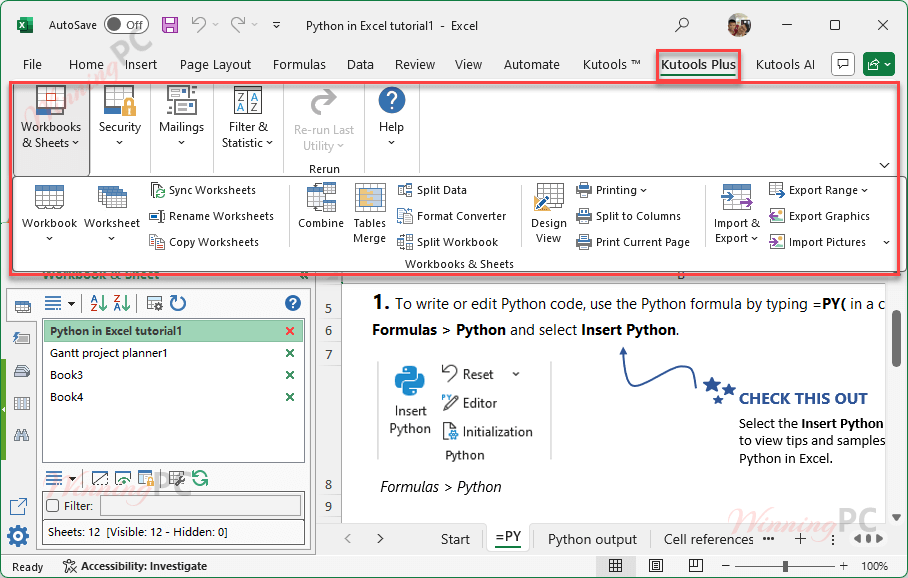This screenshot has height=578, width=908.
Task: Open the Page Layout ribbon tab
Action: [x=215, y=64]
